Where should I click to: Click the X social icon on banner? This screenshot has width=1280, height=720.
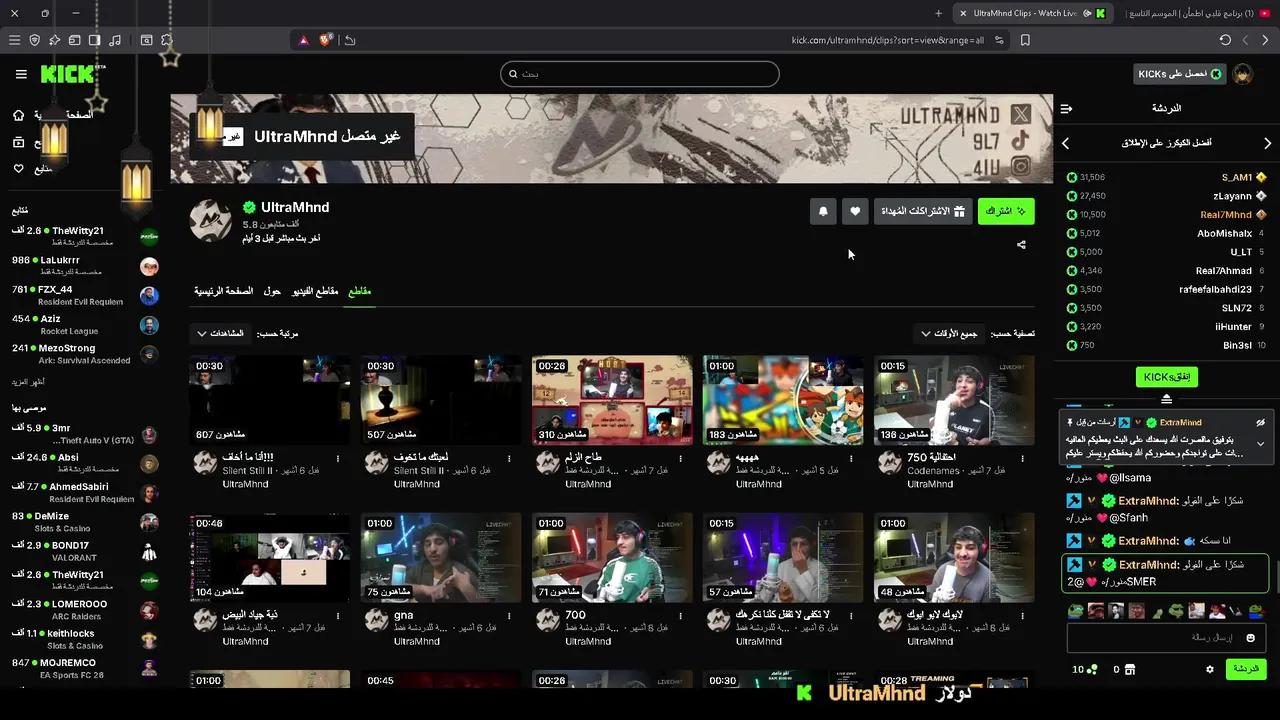point(1021,115)
